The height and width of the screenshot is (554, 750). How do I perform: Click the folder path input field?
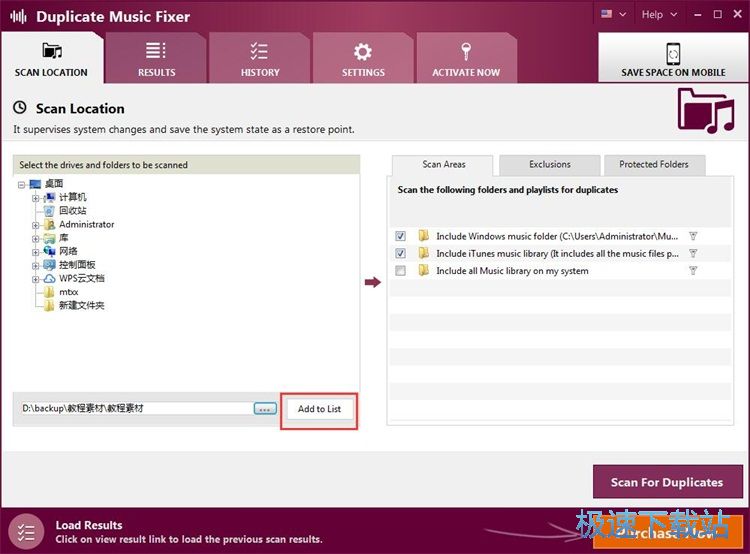[136, 408]
